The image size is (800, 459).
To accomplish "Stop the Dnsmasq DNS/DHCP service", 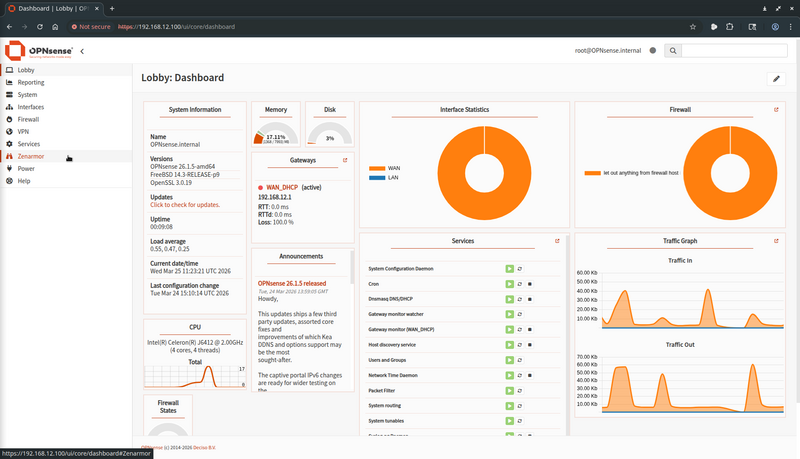I will 530,299.
